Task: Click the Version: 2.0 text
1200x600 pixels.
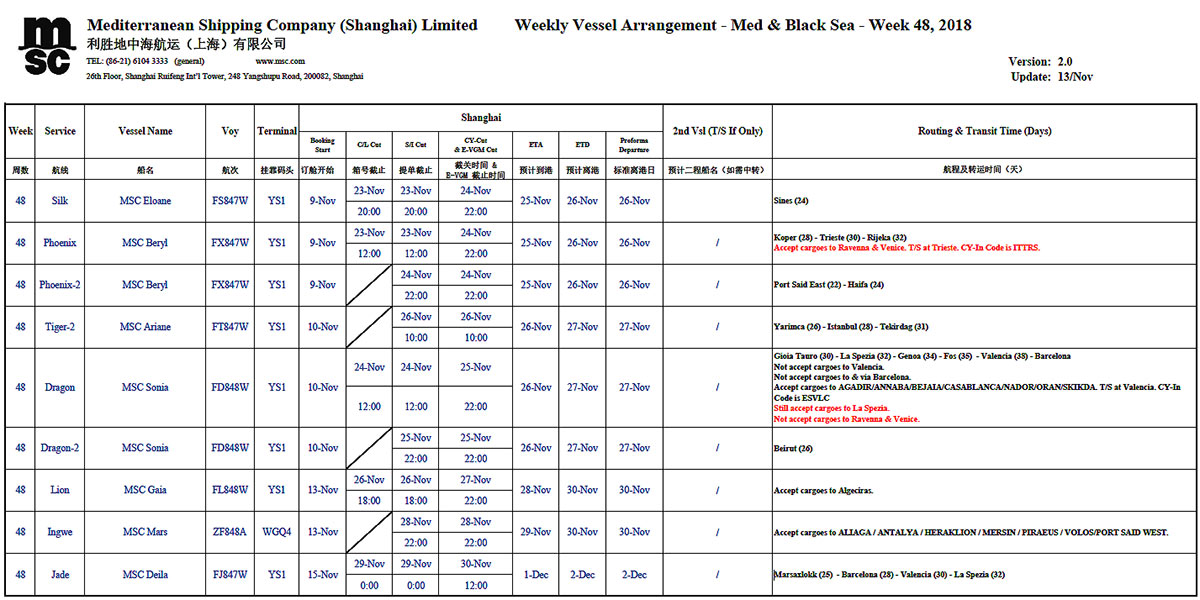Action: pos(1041,62)
